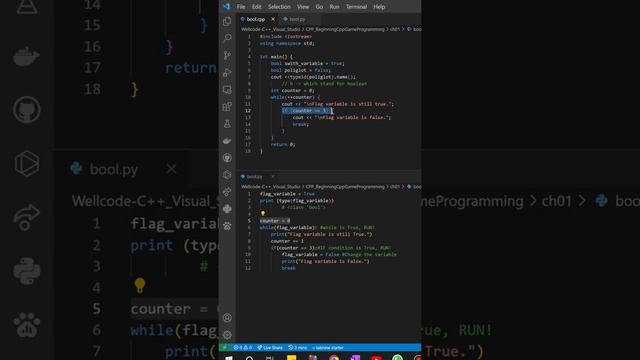The height and width of the screenshot is (360, 640).
Task: Open the Go menu
Action: (319, 7)
